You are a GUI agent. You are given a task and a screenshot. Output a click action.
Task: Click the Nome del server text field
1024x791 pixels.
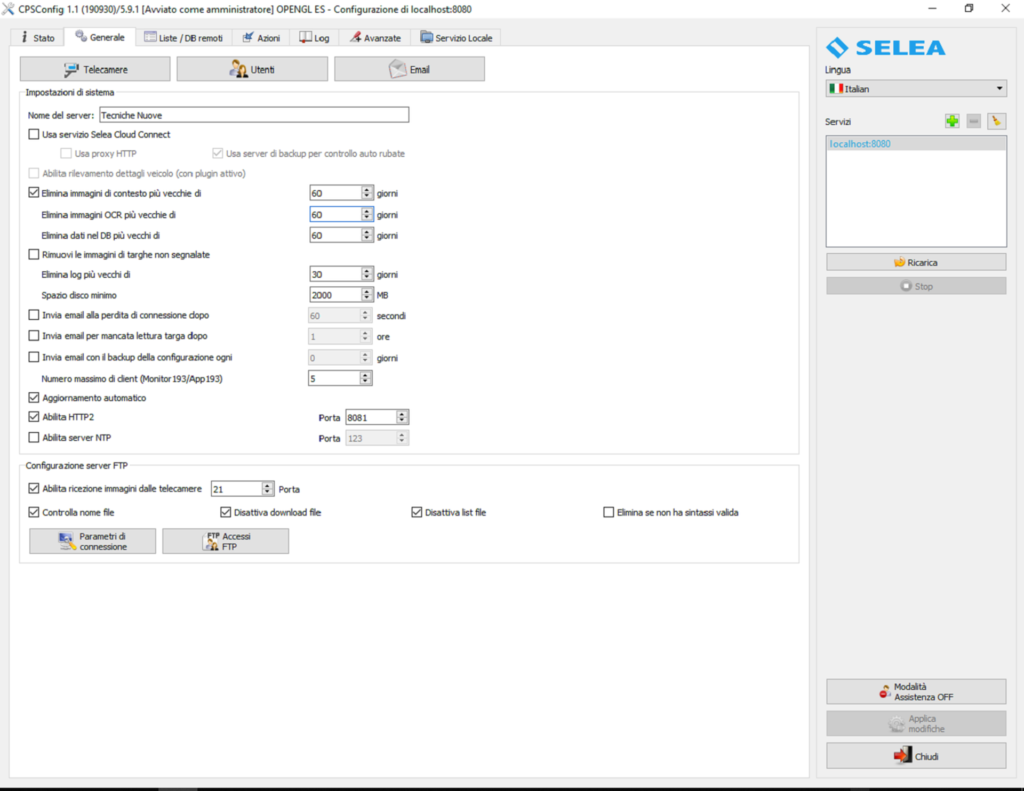(254, 115)
